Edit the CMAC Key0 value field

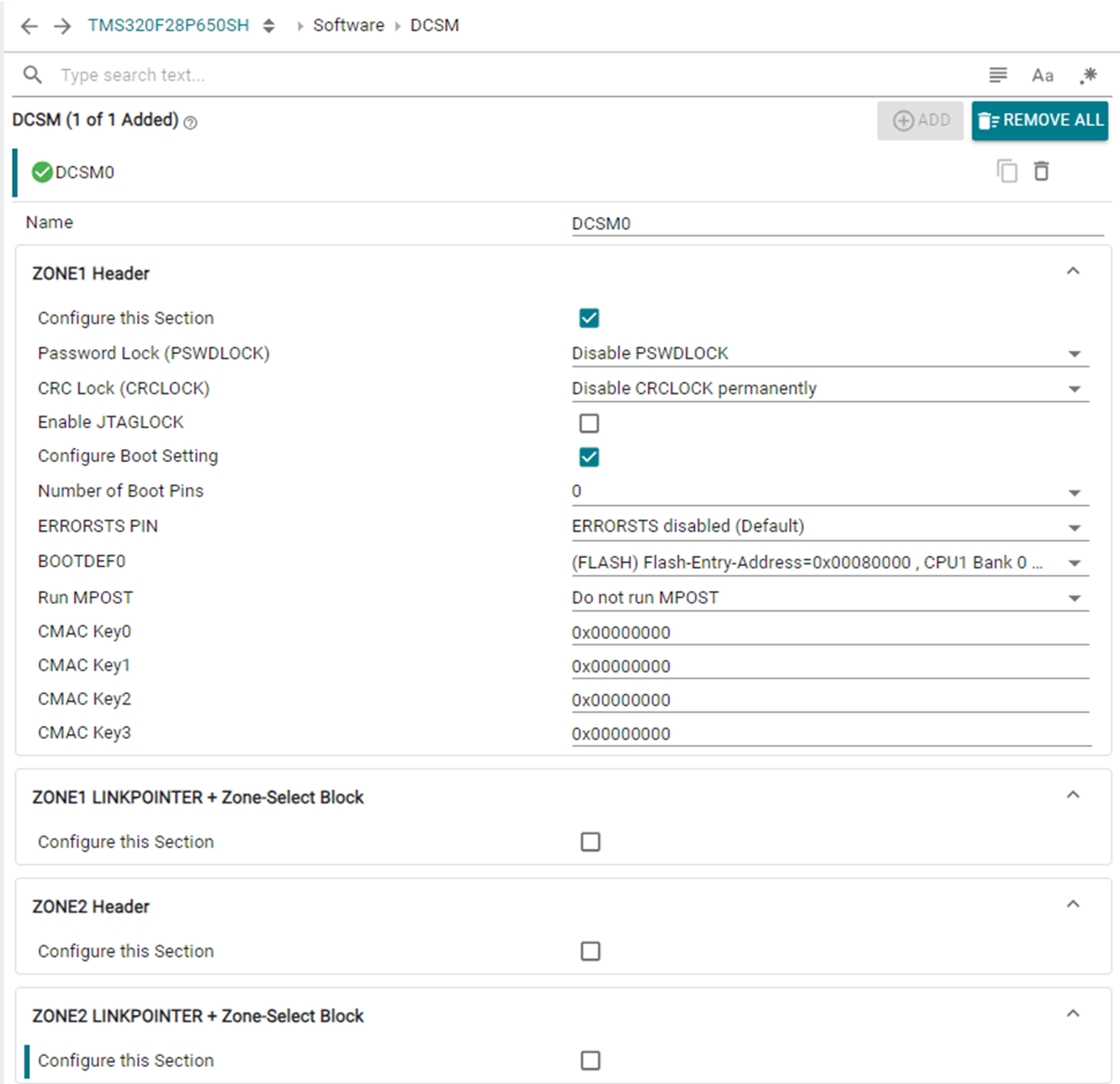(x=830, y=632)
